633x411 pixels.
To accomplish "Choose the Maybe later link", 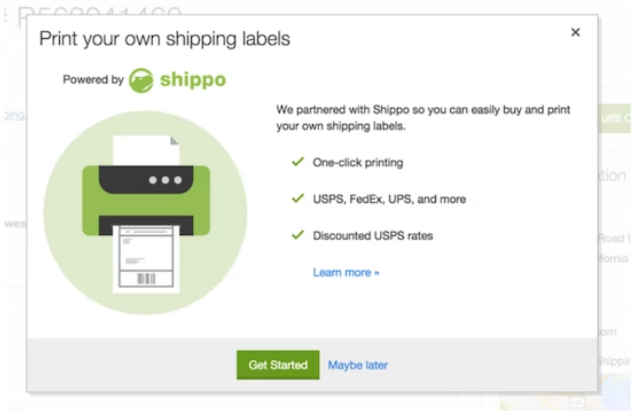I will pos(358,365).
